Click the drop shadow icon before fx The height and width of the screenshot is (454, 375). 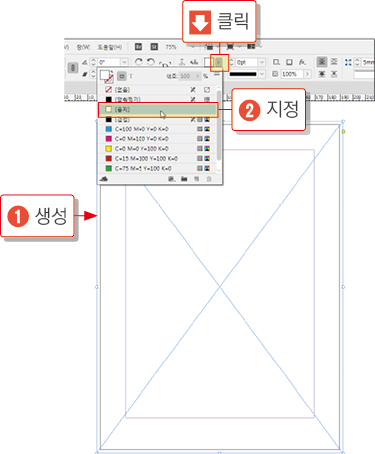(289, 62)
